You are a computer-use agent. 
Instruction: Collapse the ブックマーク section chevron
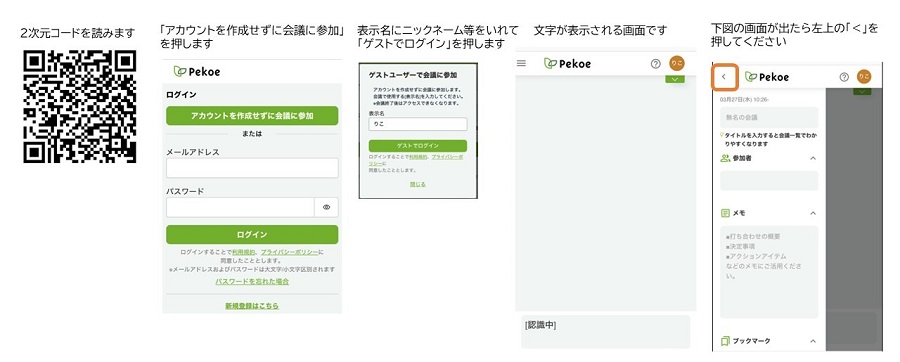coord(813,341)
